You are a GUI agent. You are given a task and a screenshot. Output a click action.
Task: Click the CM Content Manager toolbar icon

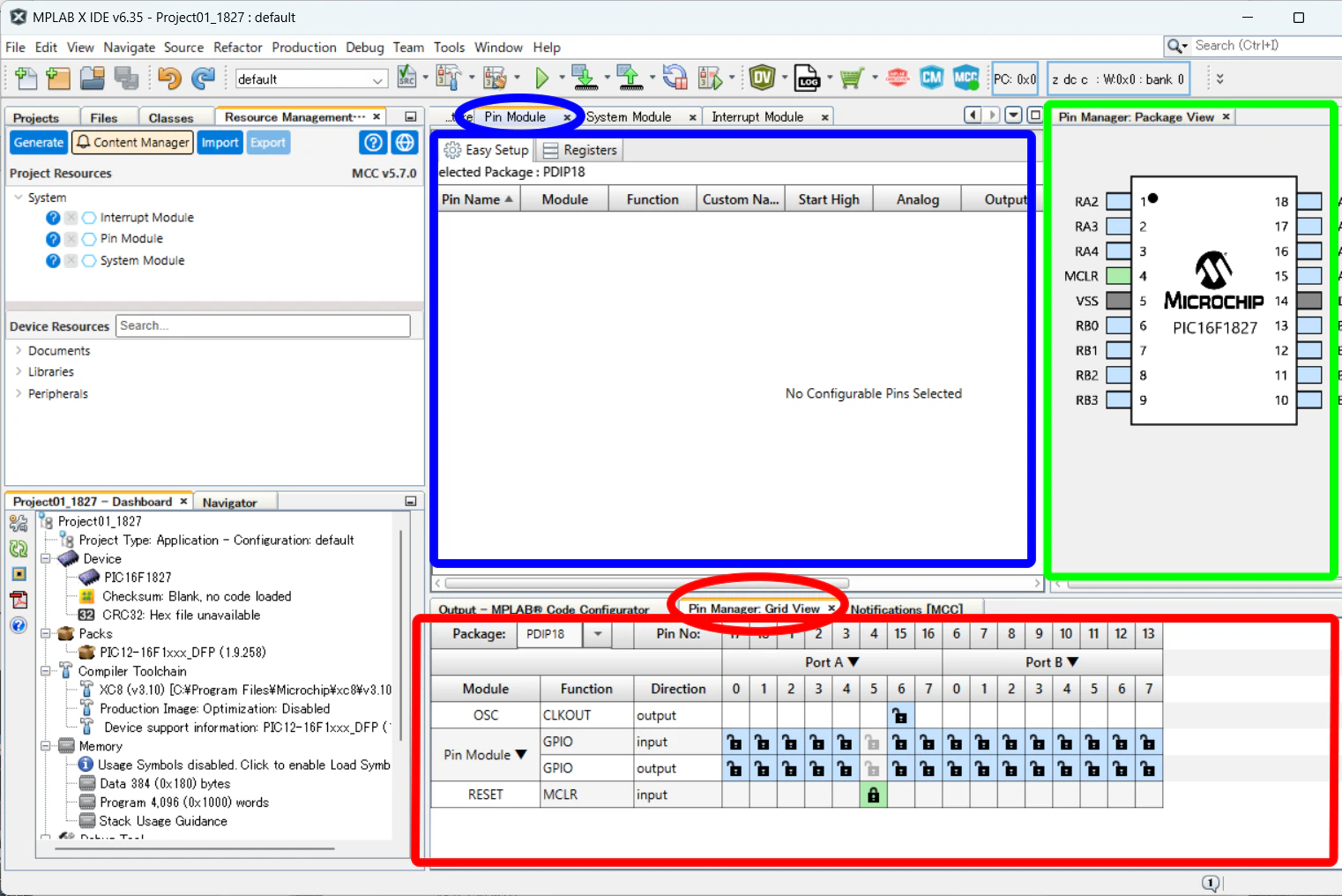click(x=931, y=78)
